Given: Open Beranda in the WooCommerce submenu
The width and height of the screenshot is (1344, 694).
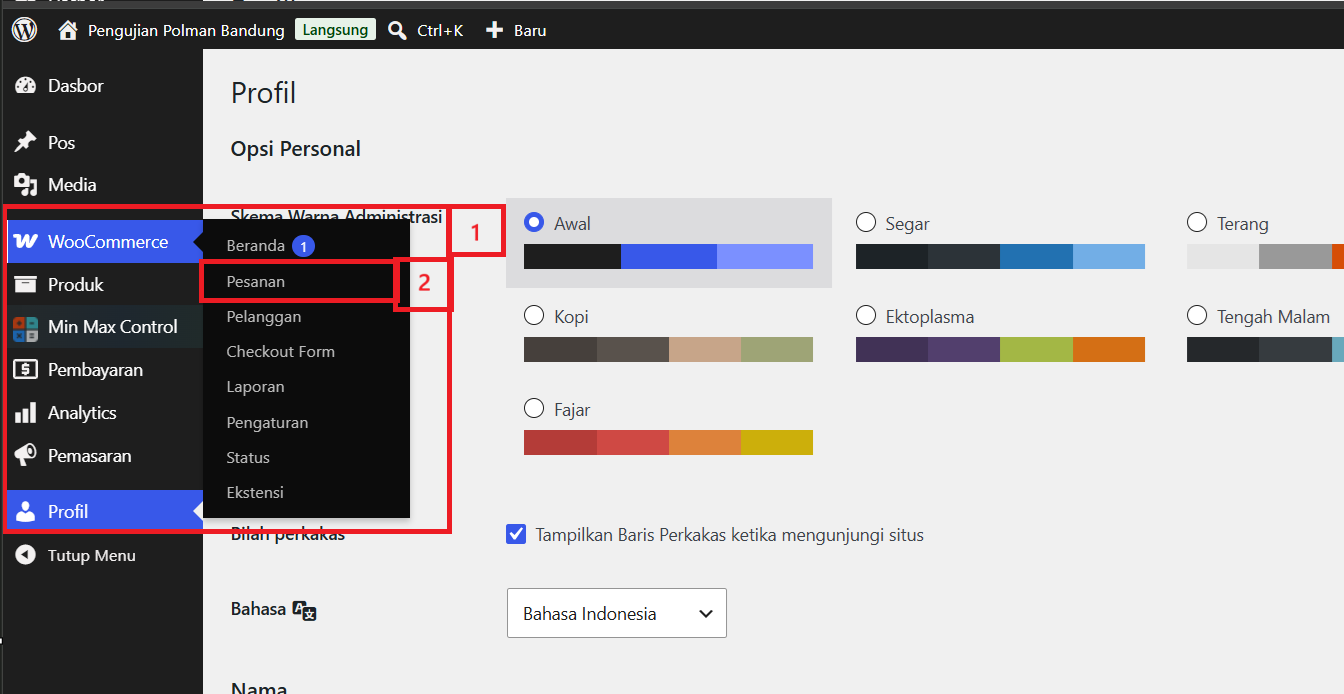Looking at the screenshot, I should [x=256, y=245].
